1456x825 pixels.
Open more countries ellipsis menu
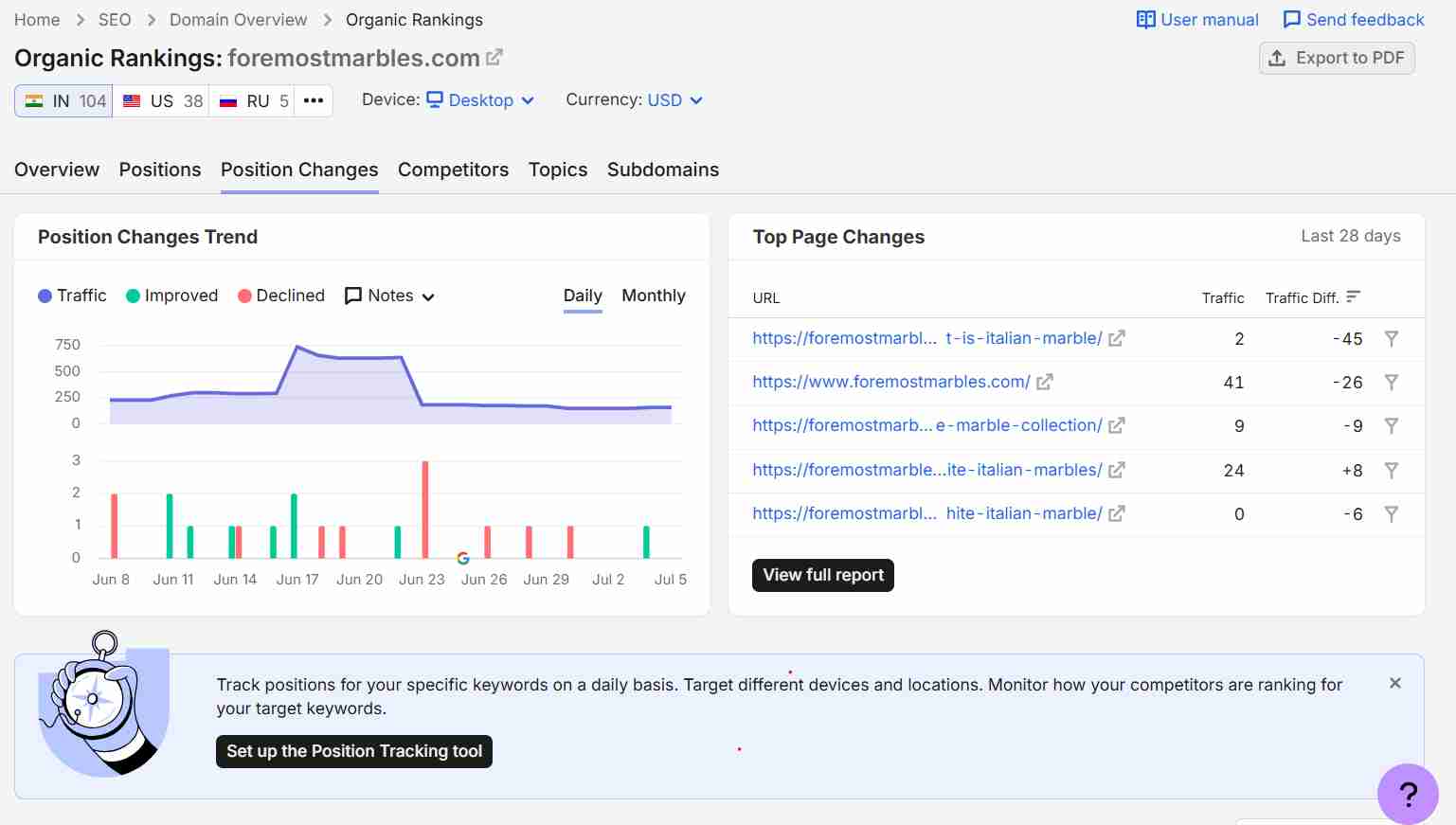pos(314,100)
